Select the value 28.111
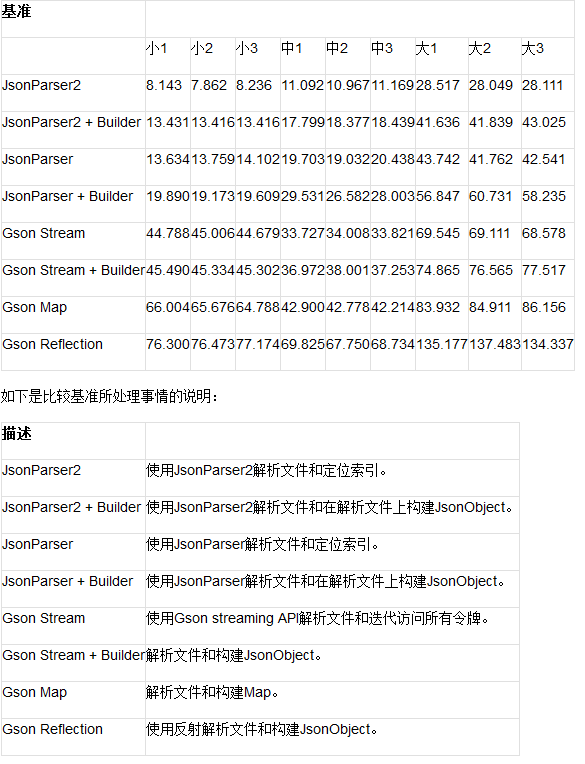Viewport: 585px width, 764px height. click(x=543, y=85)
